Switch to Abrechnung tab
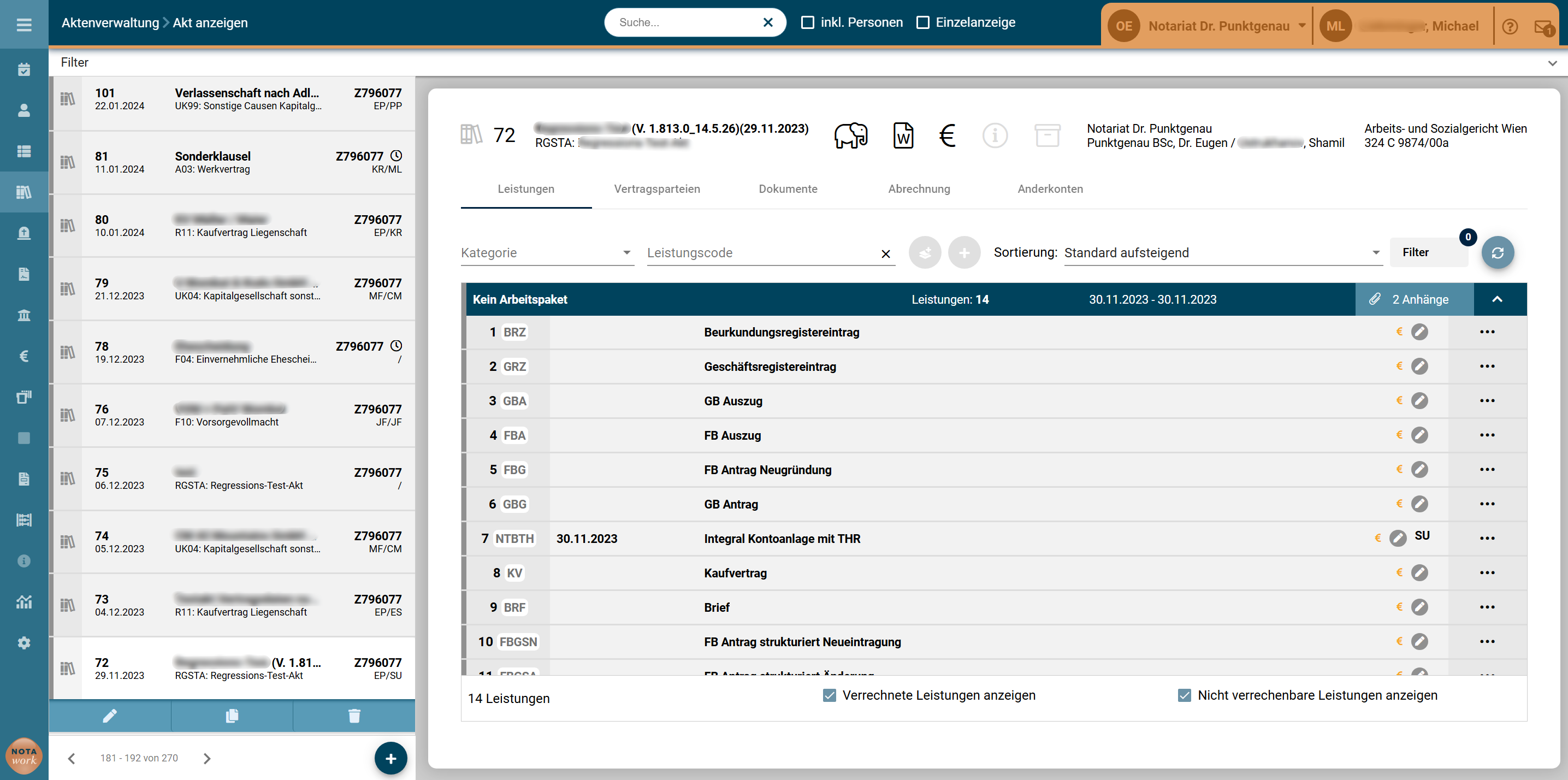Viewport: 1568px width, 780px height. [919, 189]
